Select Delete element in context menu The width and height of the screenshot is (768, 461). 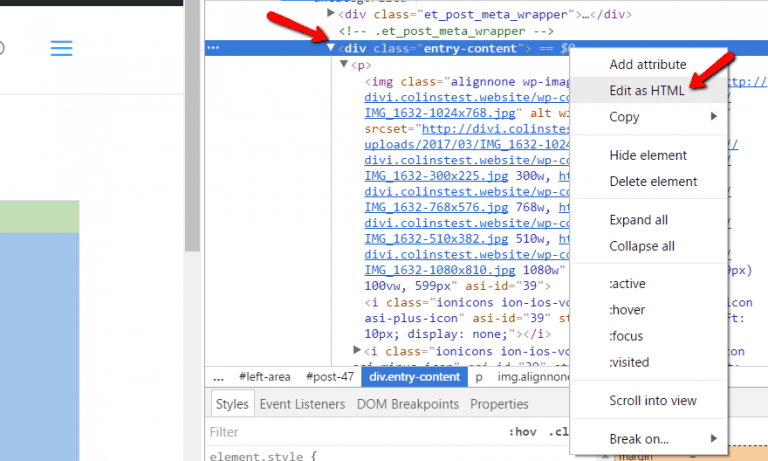coord(653,181)
